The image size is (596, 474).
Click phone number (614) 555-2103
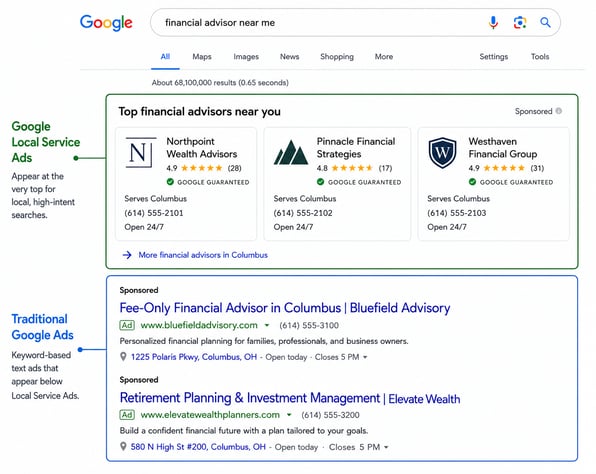click(x=457, y=213)
